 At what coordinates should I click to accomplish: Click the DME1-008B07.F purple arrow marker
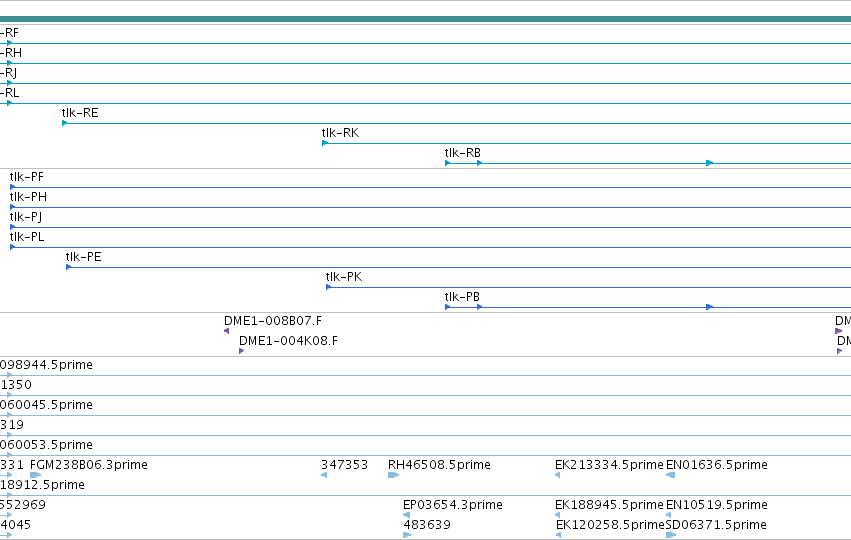tap(226, 331)
